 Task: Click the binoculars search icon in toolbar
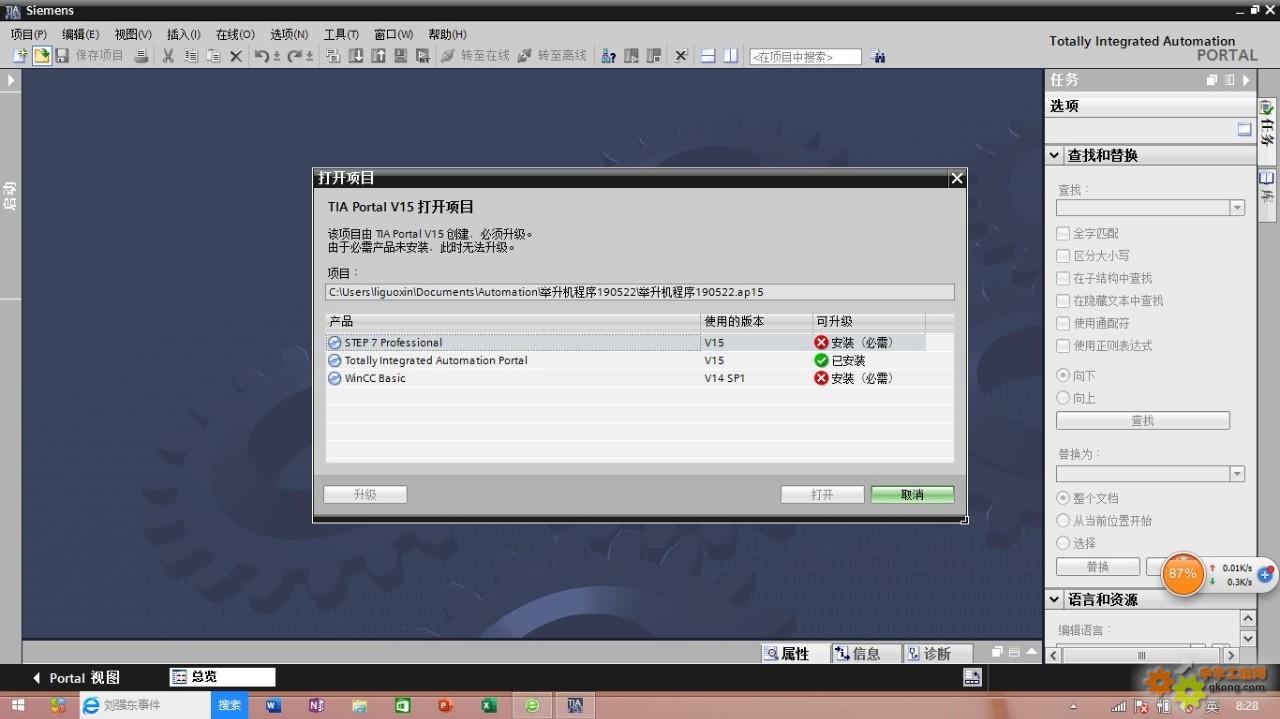878,57
